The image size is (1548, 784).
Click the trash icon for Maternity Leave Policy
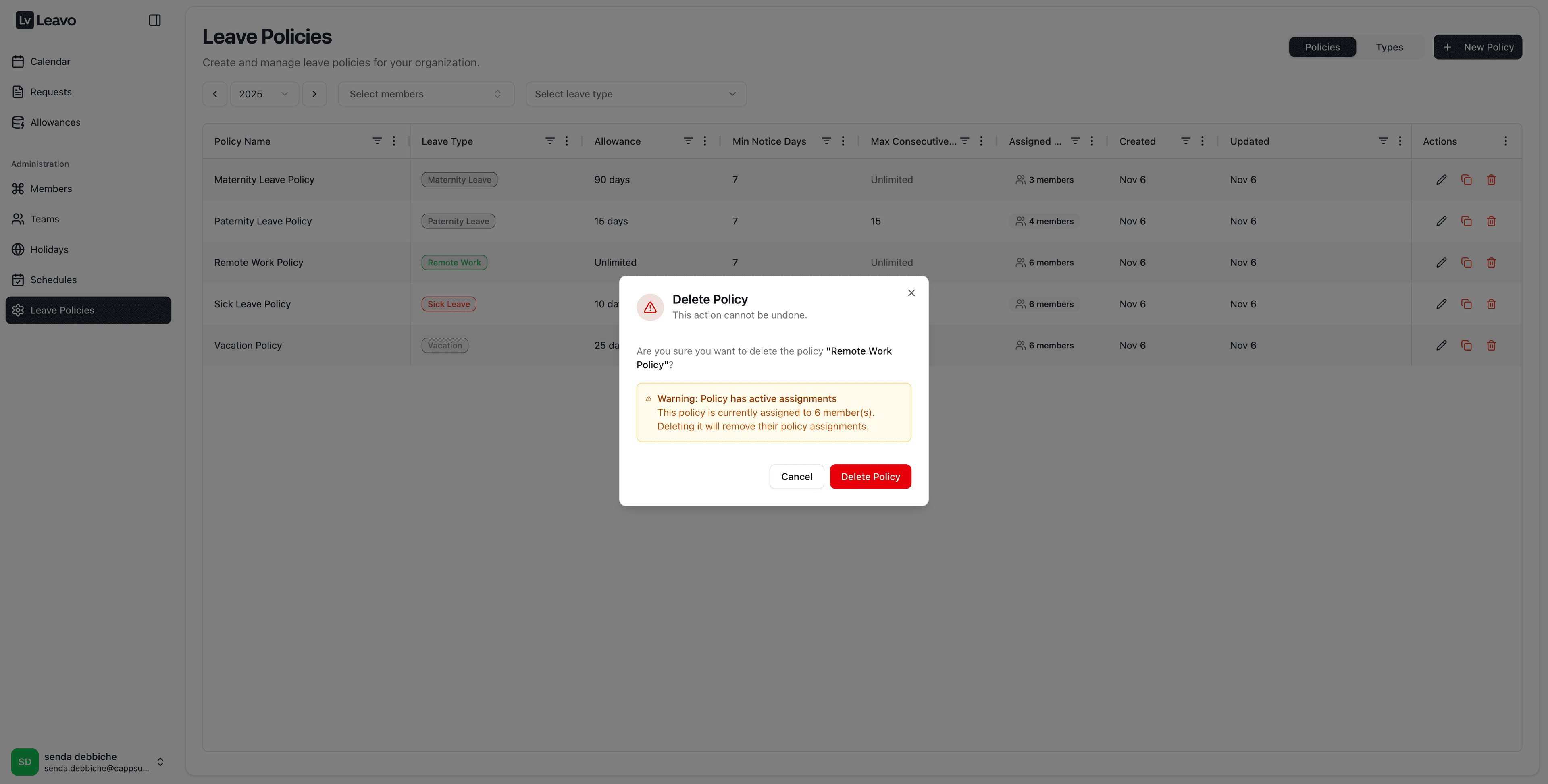[1491, 180]
